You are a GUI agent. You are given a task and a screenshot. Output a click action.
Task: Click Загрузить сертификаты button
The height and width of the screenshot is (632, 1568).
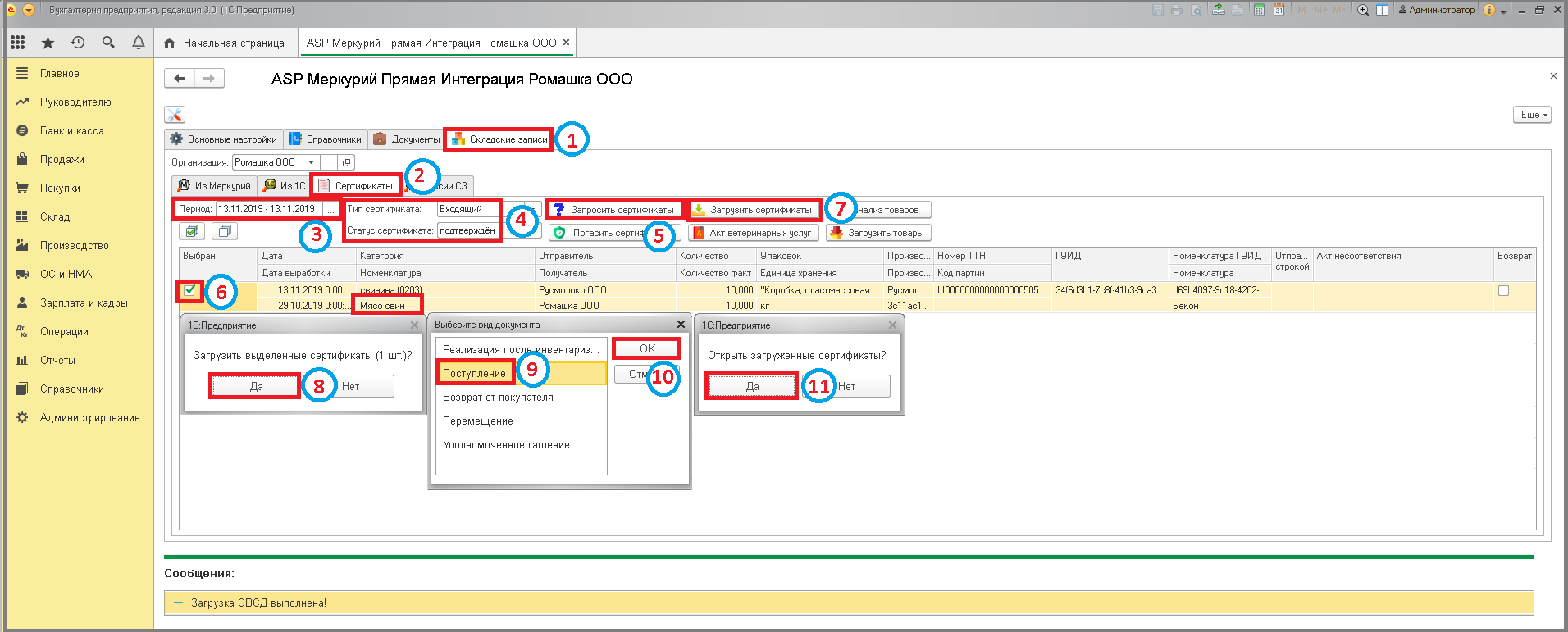(x=754, y=210)
